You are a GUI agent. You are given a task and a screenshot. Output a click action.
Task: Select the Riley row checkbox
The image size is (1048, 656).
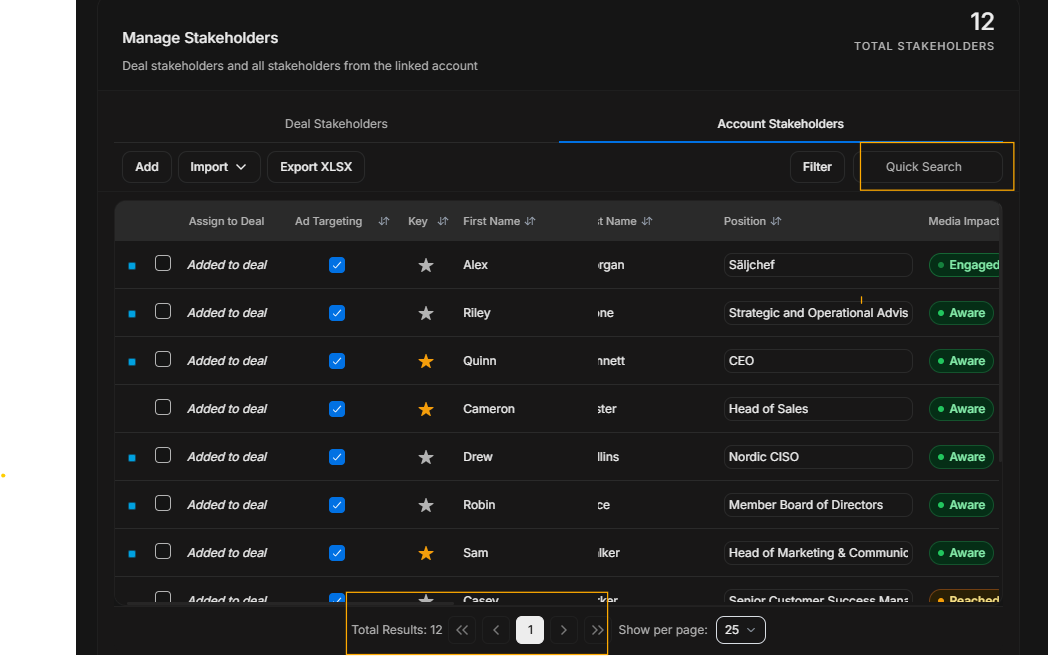(x=163, y=312)
